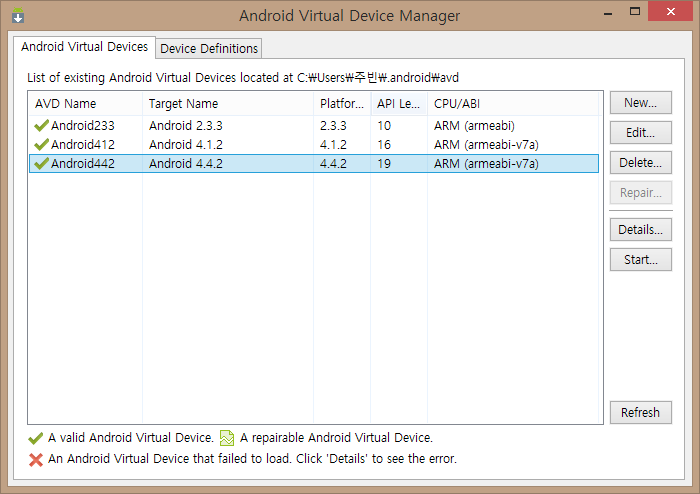Click platform 2.3.3 version cell
Viewport: 700px width, 494px height.
click(x=333, y=126)
